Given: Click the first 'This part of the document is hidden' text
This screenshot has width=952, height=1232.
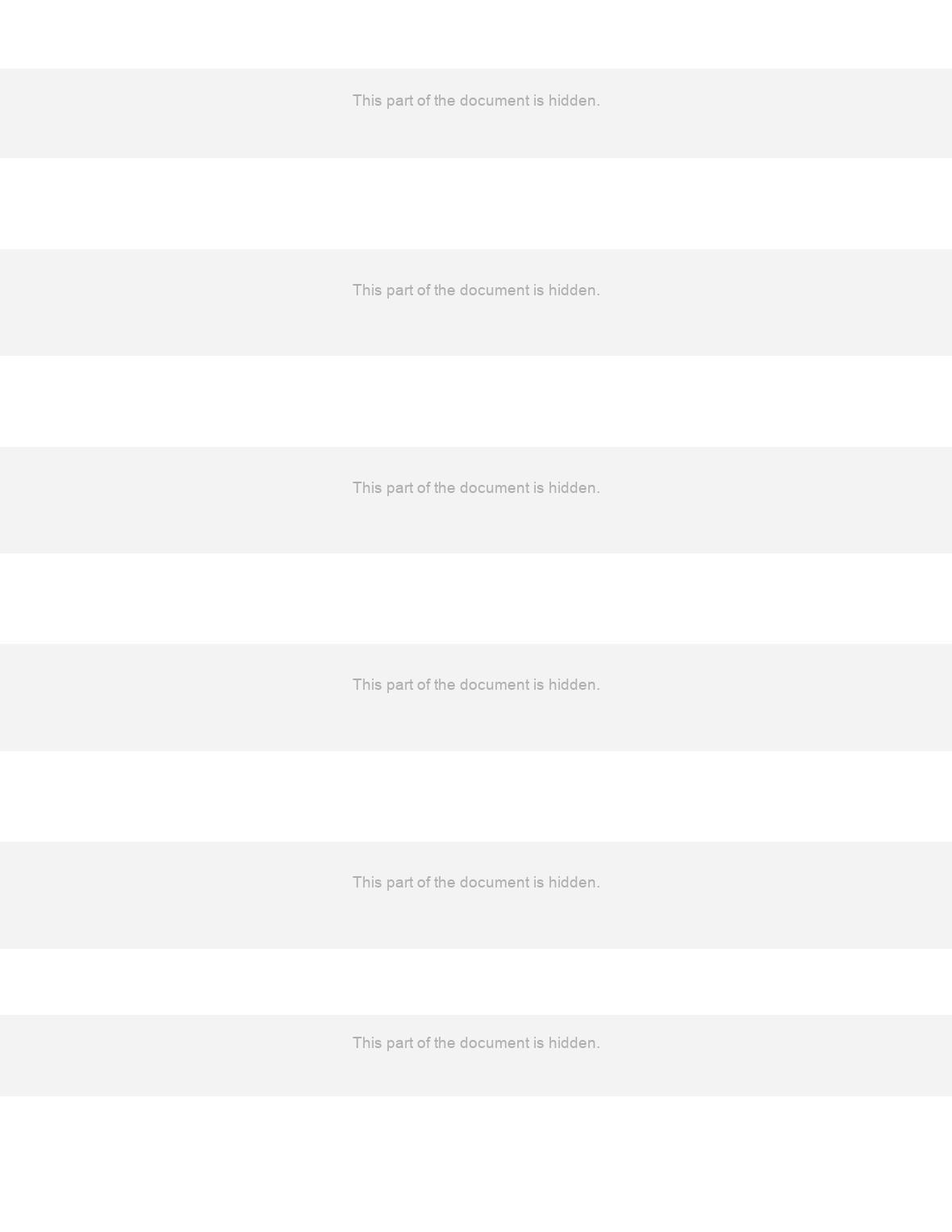Looking at the screenshot, I should [x=476, y=101].
